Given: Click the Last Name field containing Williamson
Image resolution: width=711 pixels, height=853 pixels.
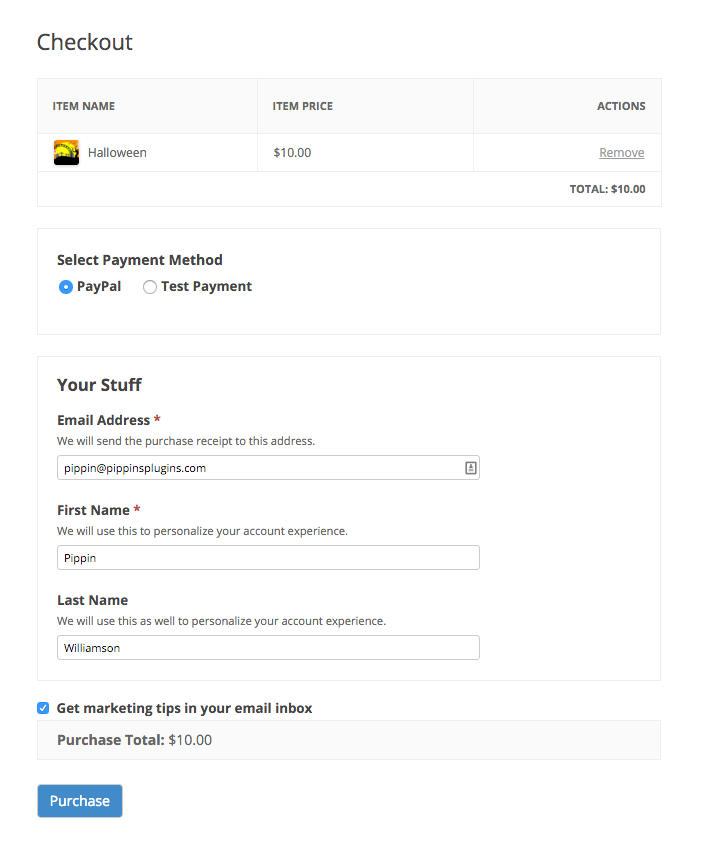Looking at the screenshot, I should [268, 648].
